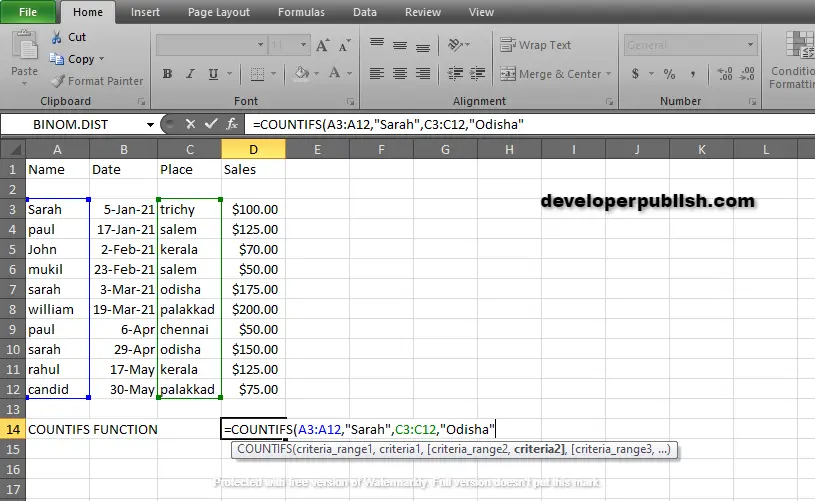This screenshot has width=815, height=501.
Task: Open the Copy dropdown arrow
Action: click(x=101, y=59)
